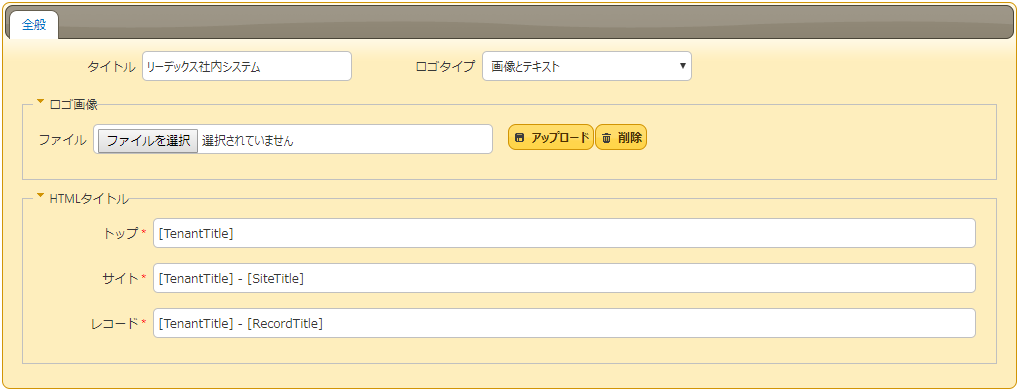Collapse the HTMLタイトル section triangle
The height and width of the screenshot is (392, 1021).
tap(40, 195)
